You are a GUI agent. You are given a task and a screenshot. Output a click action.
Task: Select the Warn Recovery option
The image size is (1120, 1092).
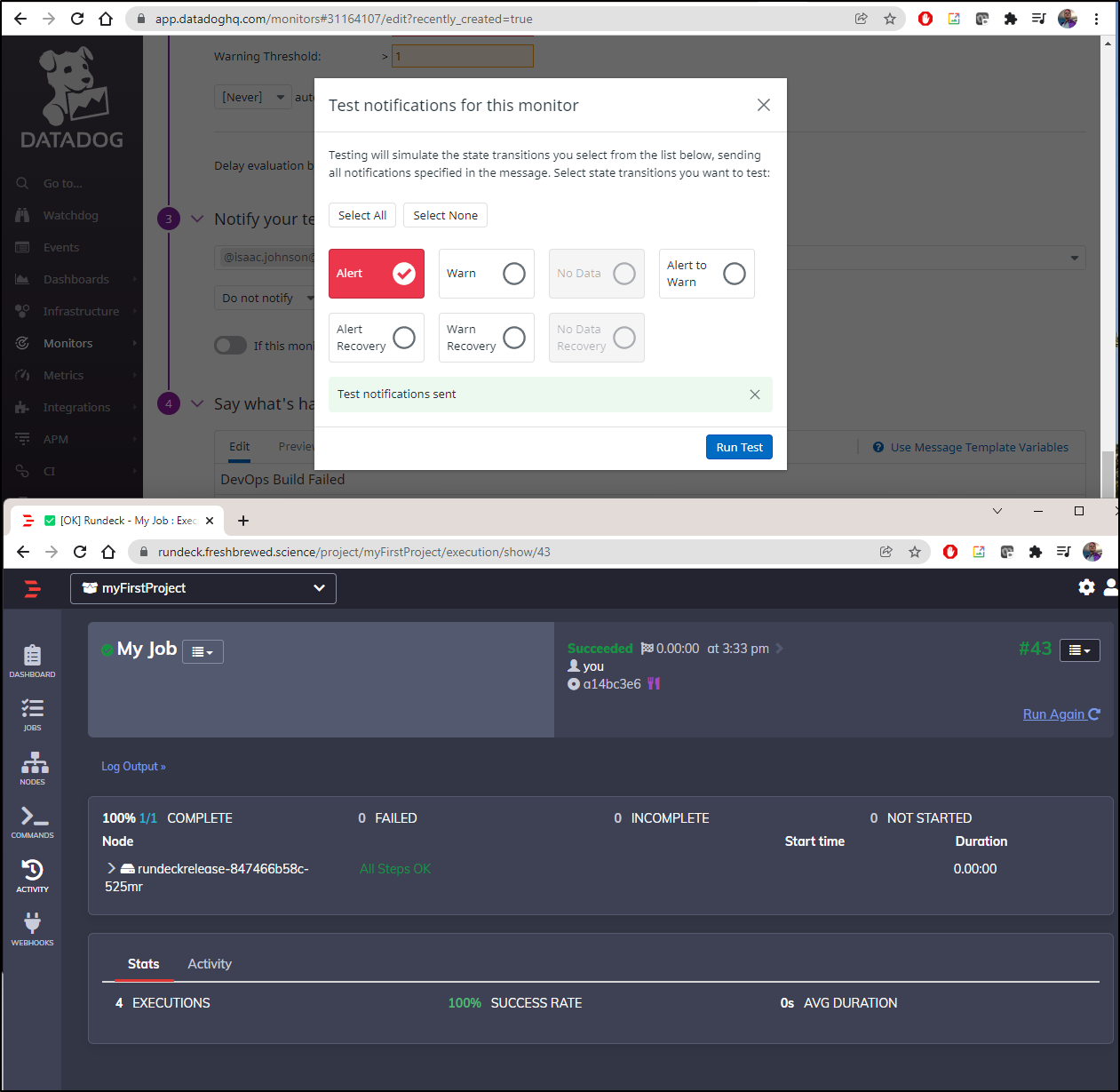tap(487, 338)
